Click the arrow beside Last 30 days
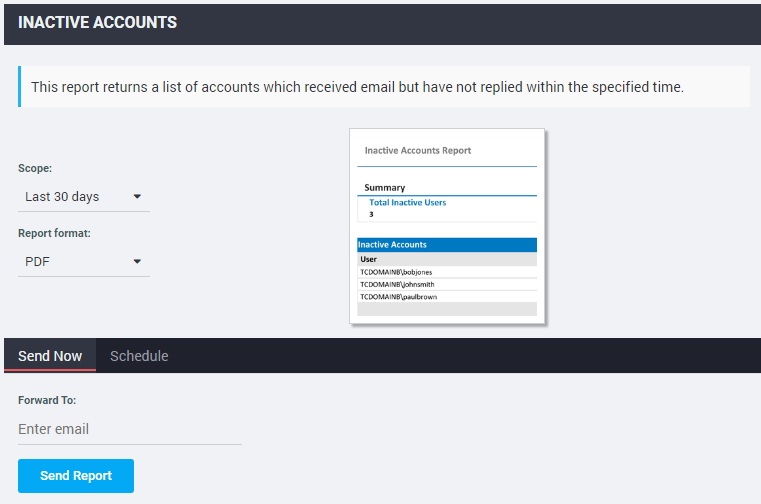This screenshot has width=761, height=504. tap(137, 197)
